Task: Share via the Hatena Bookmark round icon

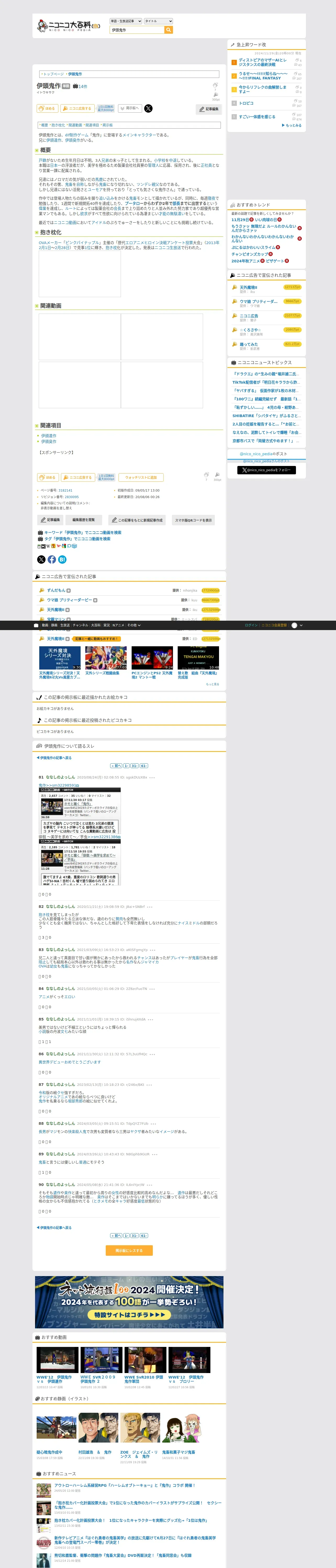Action: pyautogui.click(x=62, y=560)
